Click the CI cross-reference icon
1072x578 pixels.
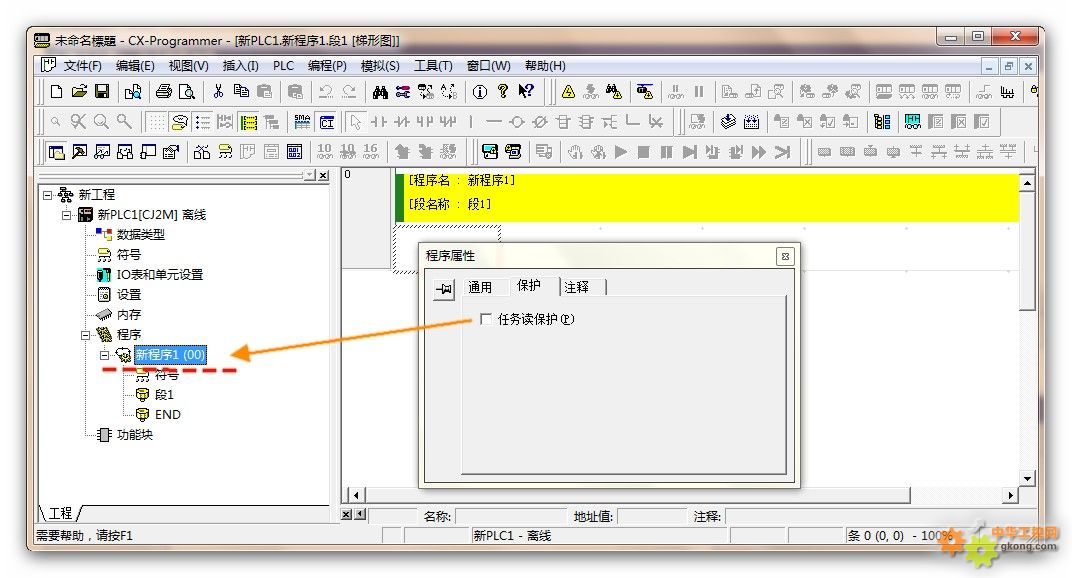click(x=327, y=122)
